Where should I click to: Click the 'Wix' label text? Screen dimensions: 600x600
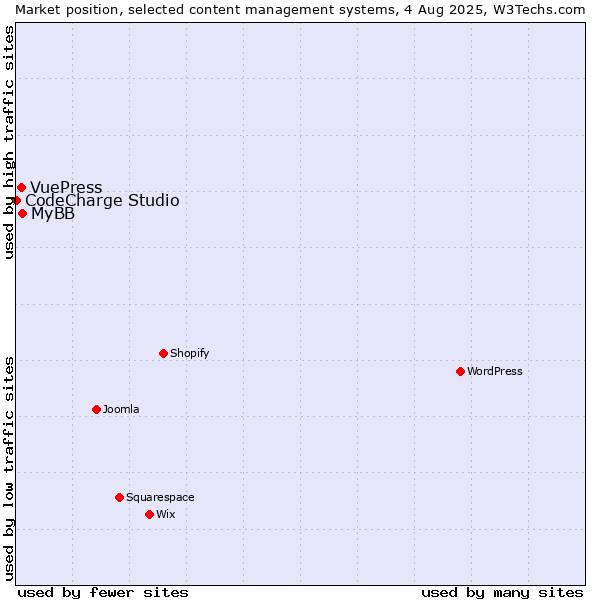[x=166, y=514]
